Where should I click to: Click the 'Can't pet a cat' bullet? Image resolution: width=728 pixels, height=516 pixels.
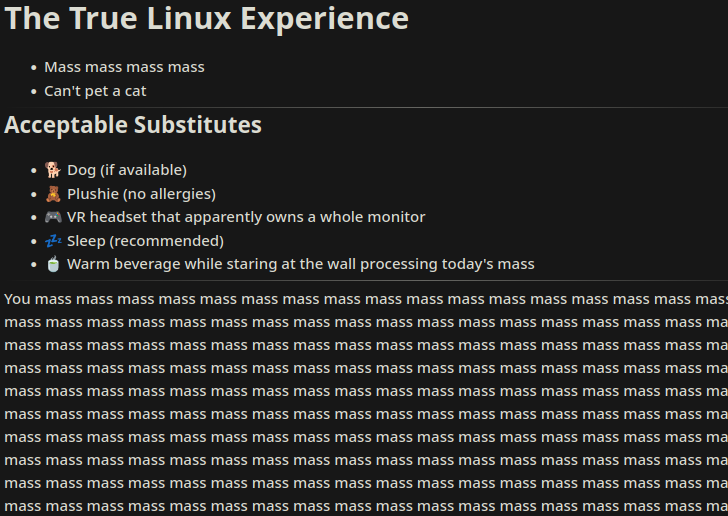coord(95,91)
